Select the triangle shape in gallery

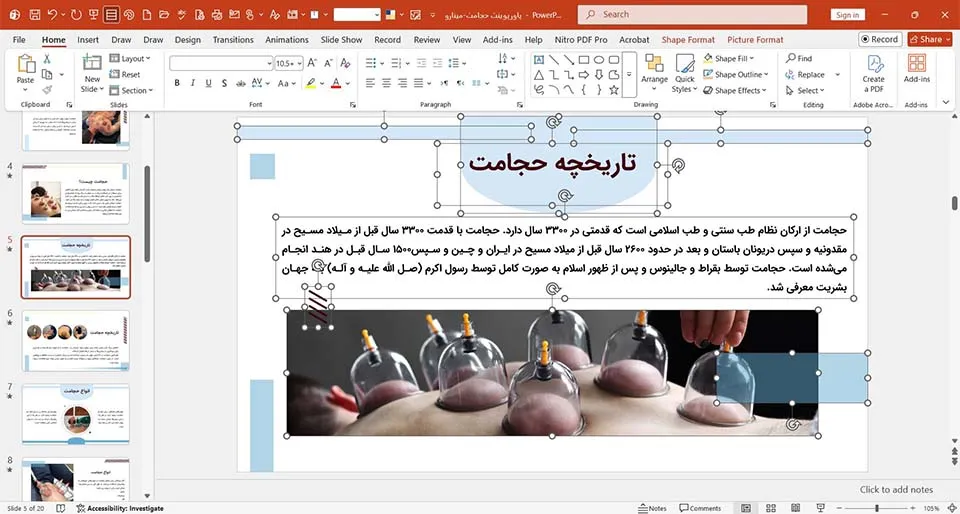click(539, 75)
